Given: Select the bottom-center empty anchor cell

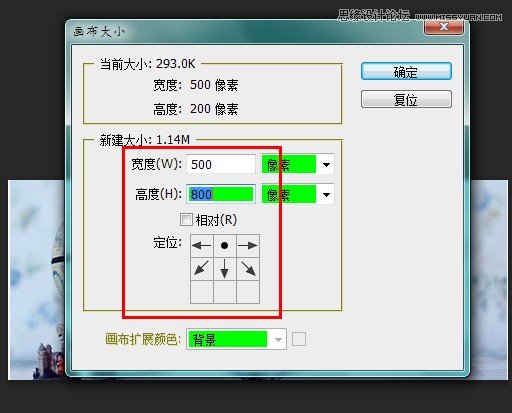Looking at the screenshot, I should click(x=225, y=292).
